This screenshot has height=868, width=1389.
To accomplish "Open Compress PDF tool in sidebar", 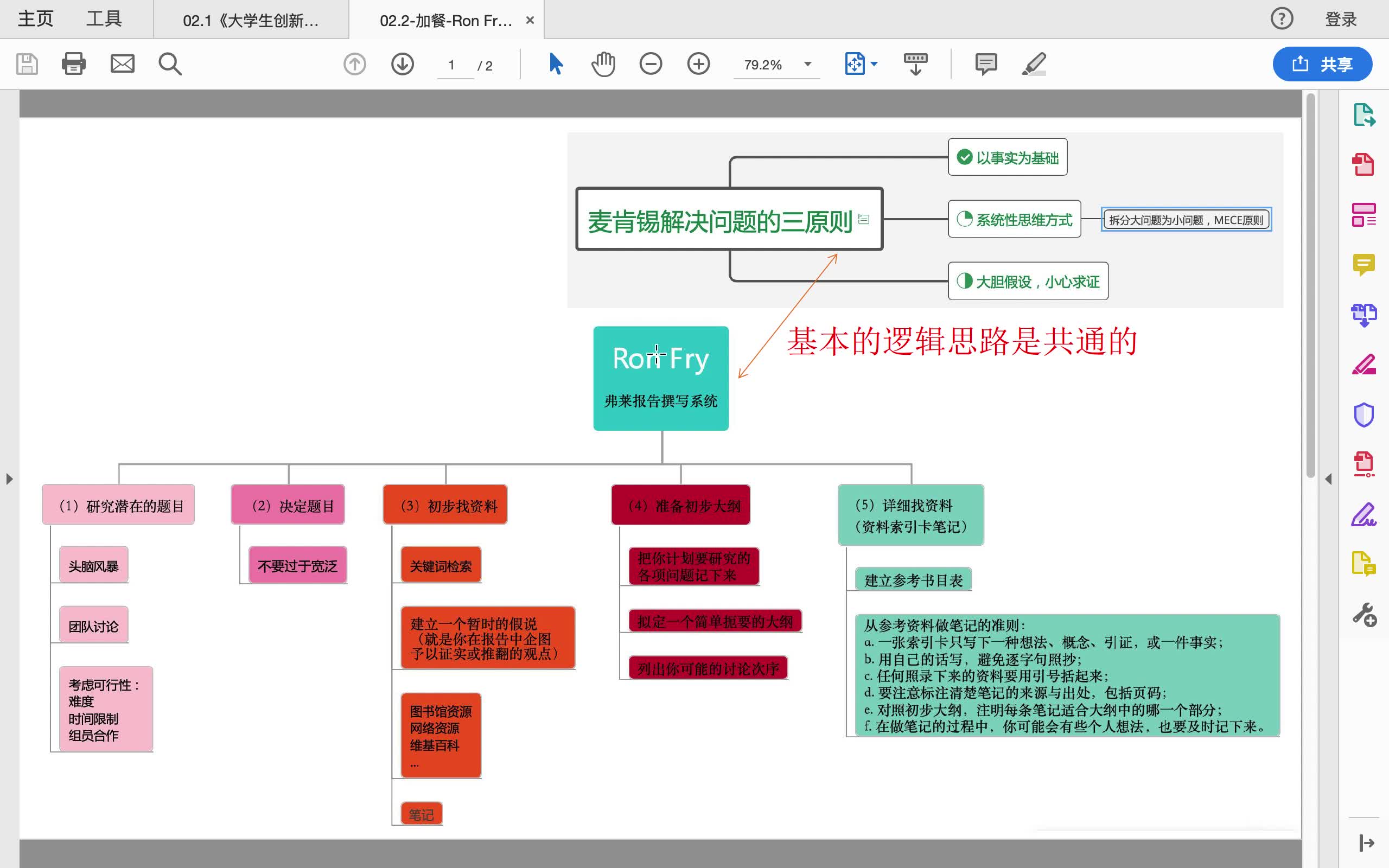I will [x=1363, y=464].
